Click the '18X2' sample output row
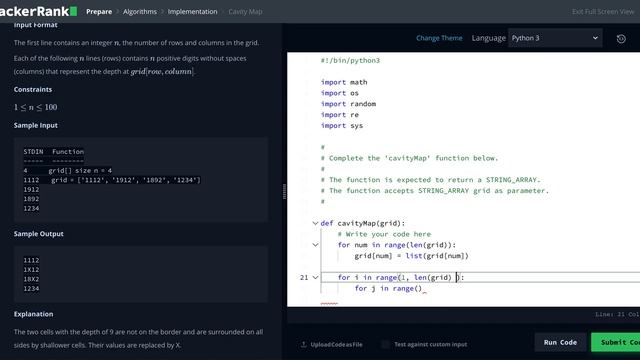The width and height of the screenshot is (640, 360). click(x=31, y=279)
